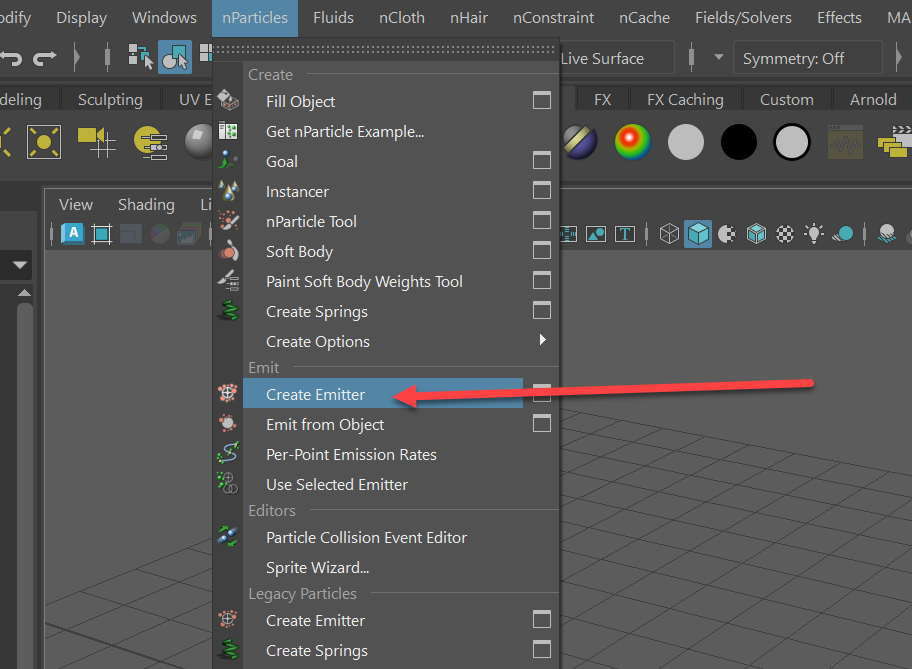Image resolution: width=912 pixels, height=669 pixels.
Task: Open the nConstraint menu
Action: (553, 18)
